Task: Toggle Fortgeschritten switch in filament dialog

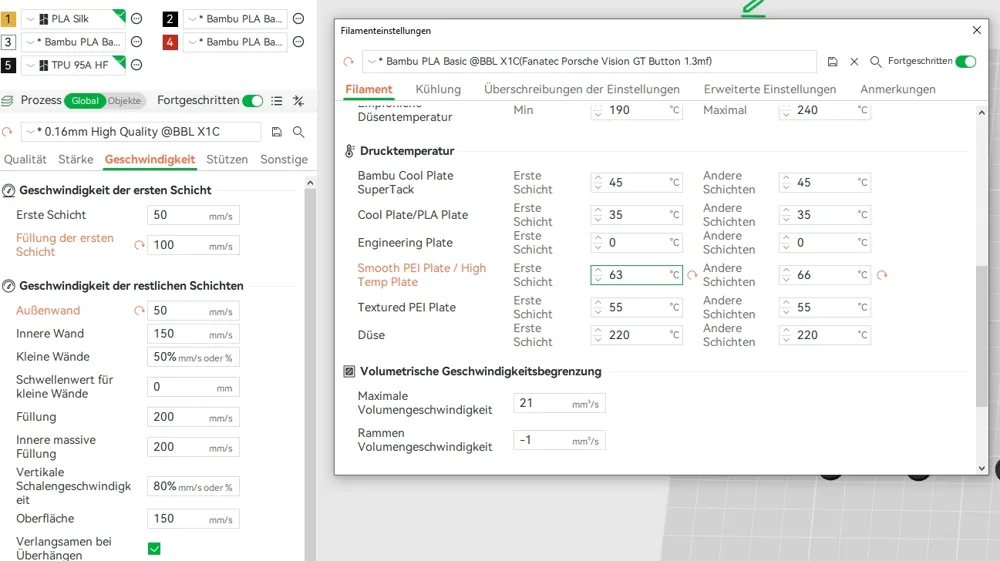Action: (x=966, y=61)
